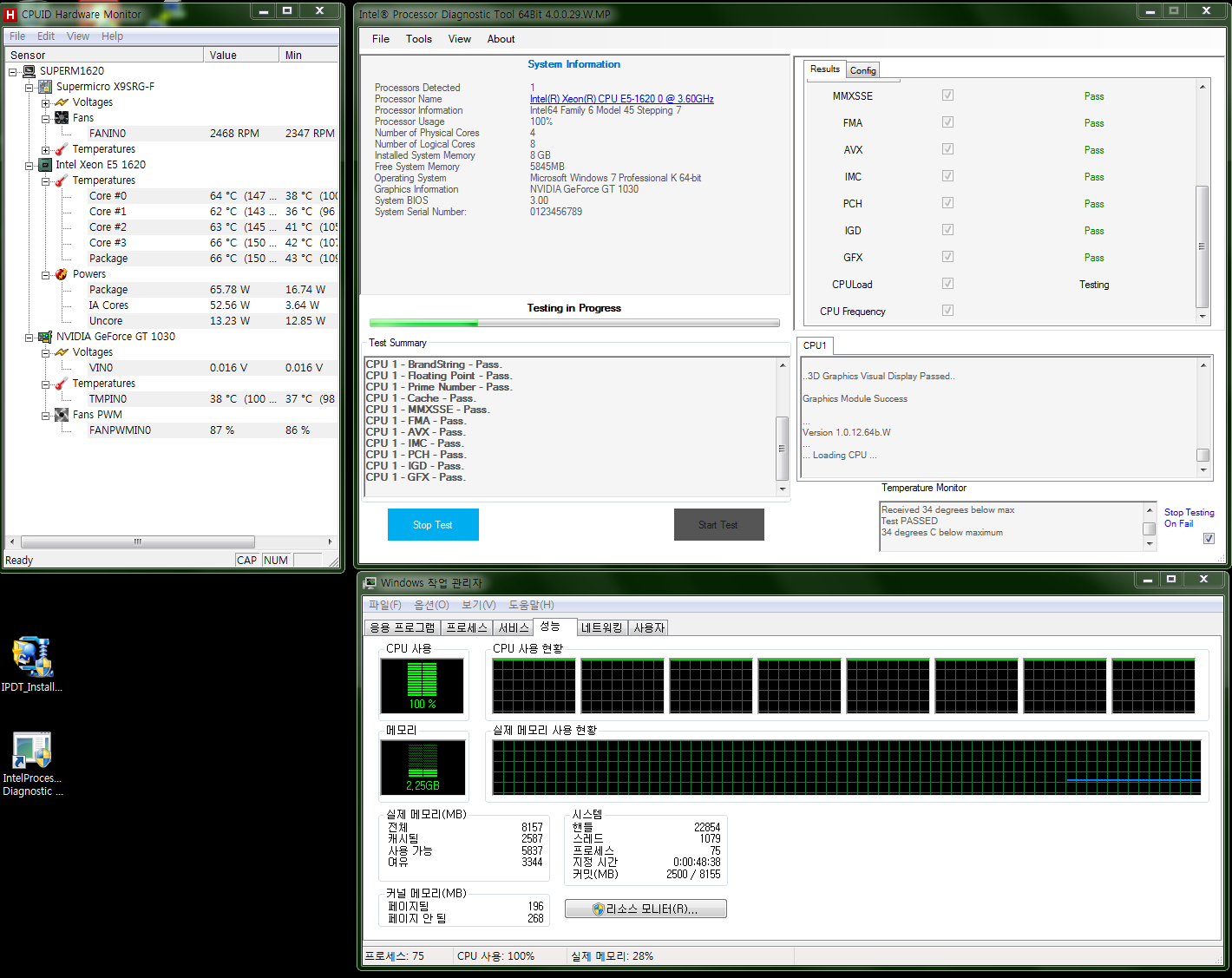Select the IA Cores power row

click(x=213, y=305)
